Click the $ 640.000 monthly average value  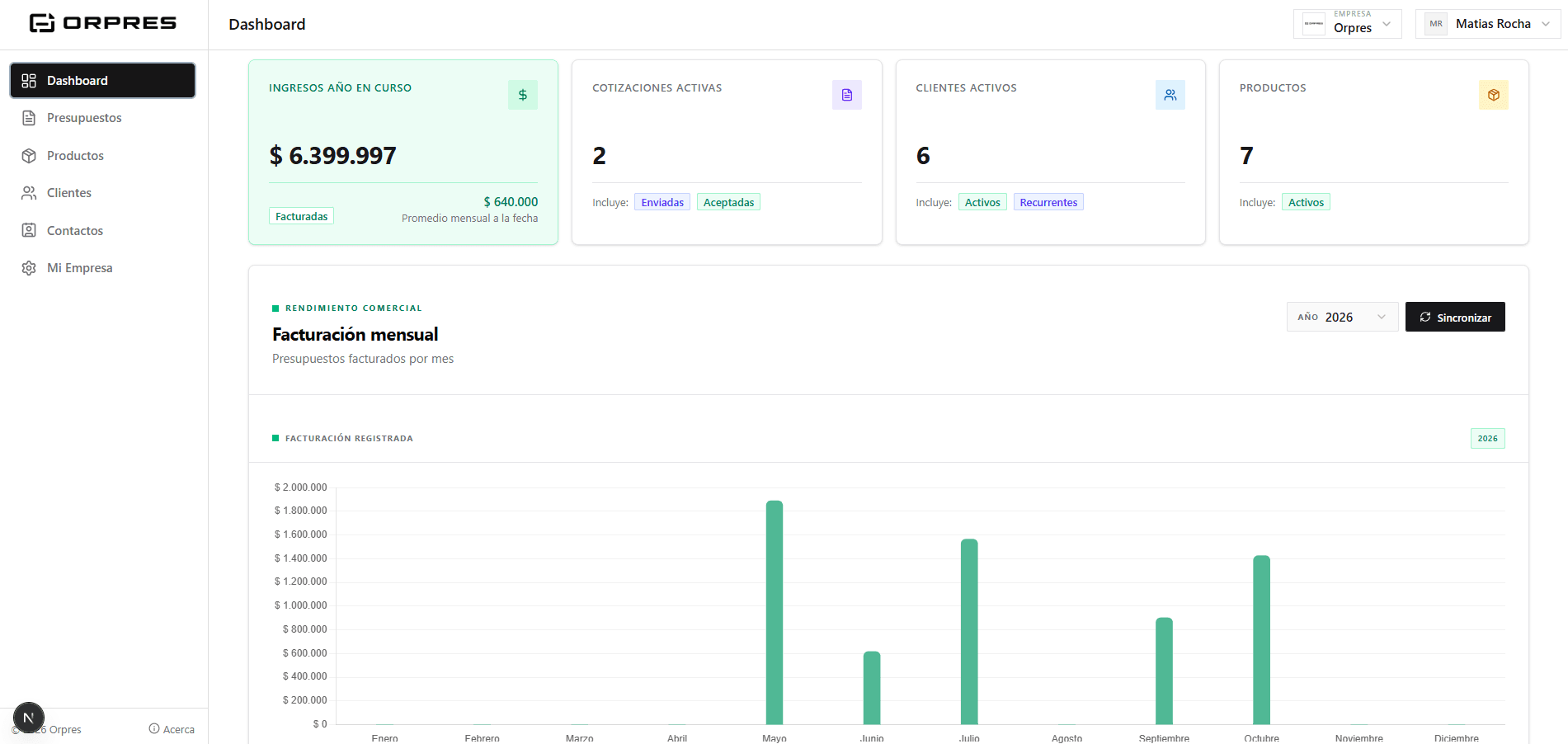pyautogui.click(x=511, y=202)
